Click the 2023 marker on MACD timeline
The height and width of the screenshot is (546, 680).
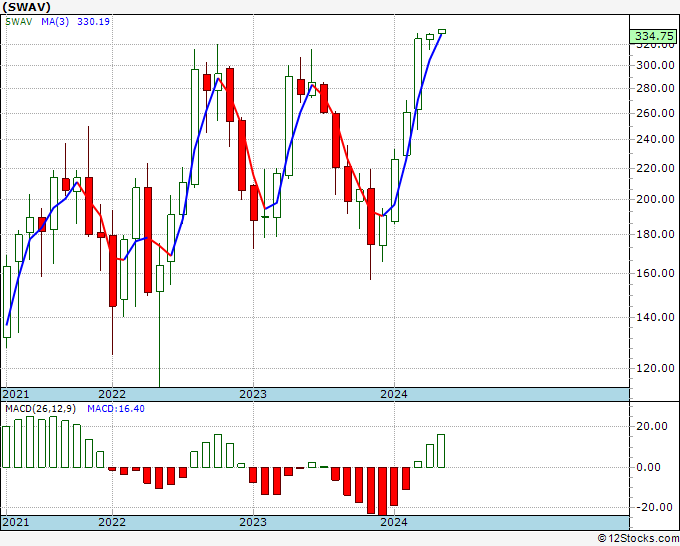253,522
